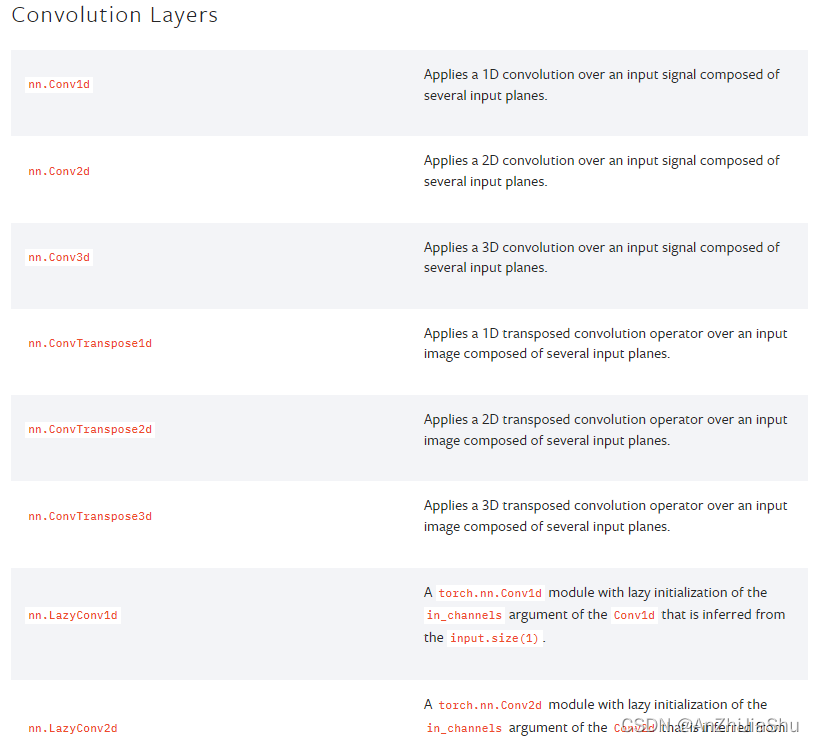Click the 2D convolution description text

pyautogui.click(x=601, y=171)
